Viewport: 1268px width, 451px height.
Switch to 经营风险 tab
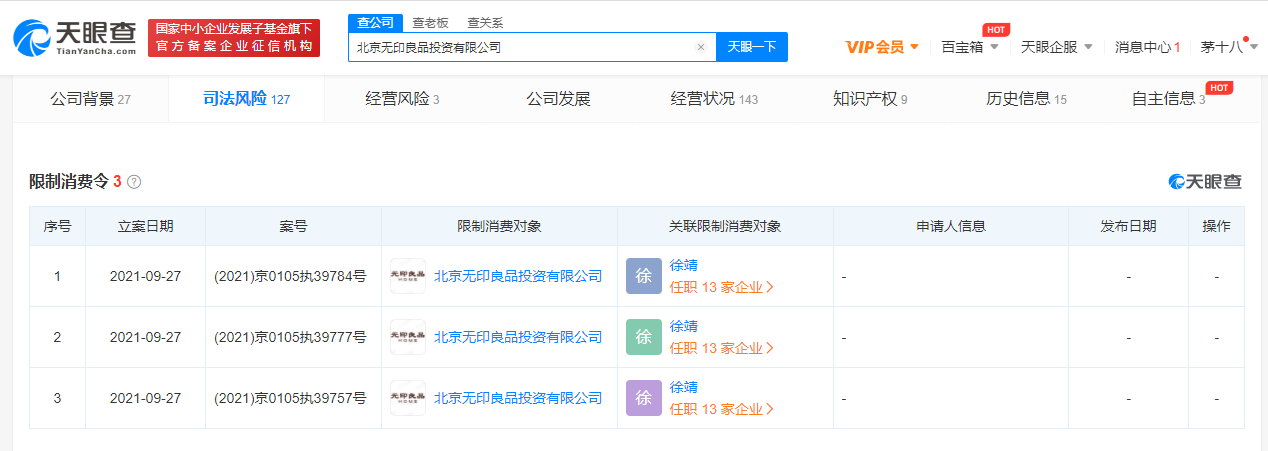pos(403,99)
